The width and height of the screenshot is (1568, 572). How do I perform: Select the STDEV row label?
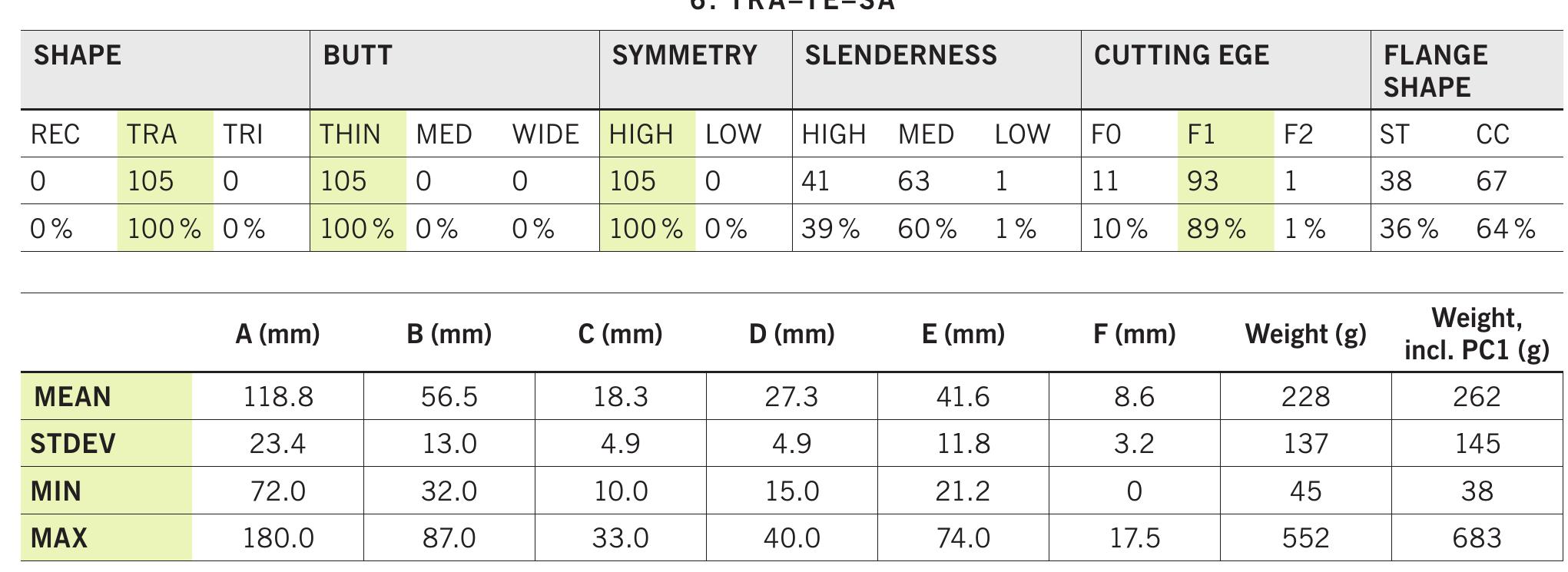coord(73,444)
